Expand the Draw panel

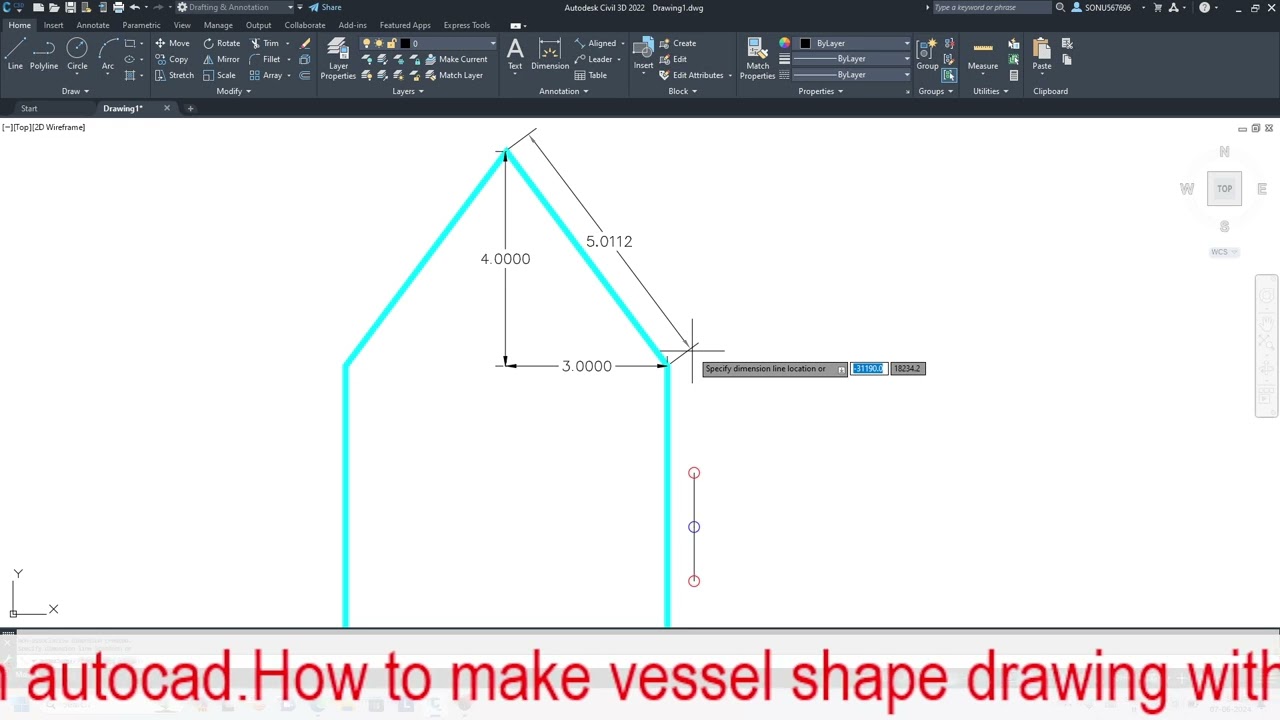[x=75, y=91]
